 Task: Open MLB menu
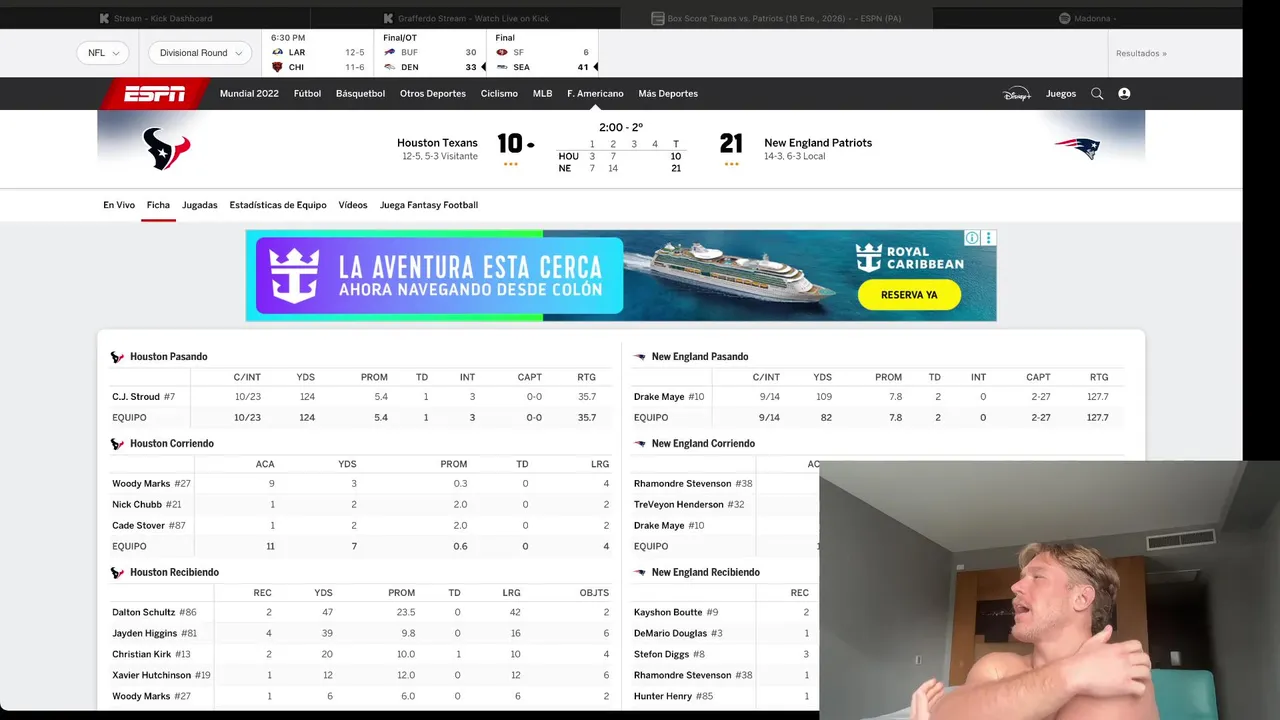[x=542, y=94]
